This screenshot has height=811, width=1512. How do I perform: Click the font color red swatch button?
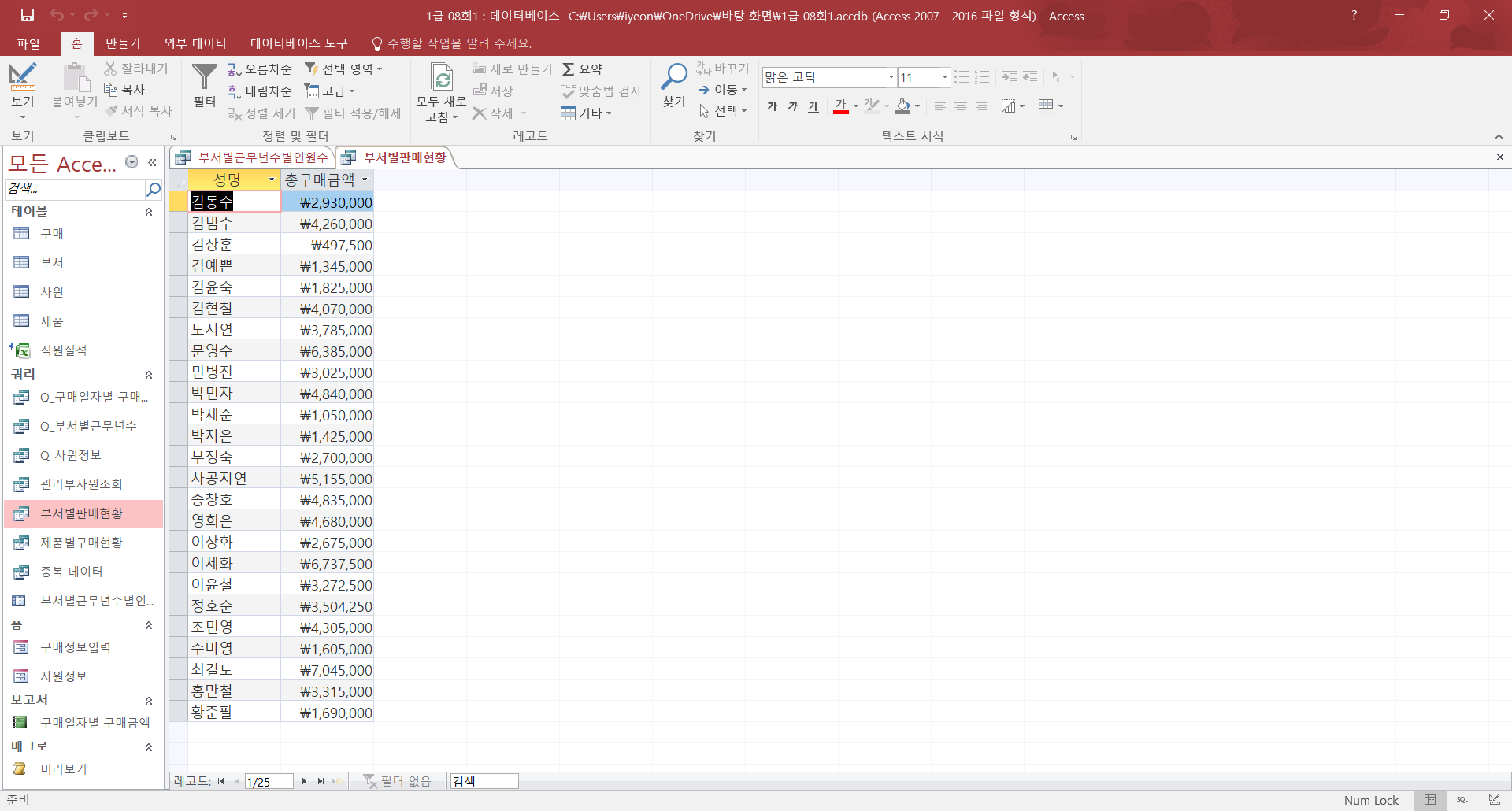pyautogui.click(x=841, y=106)
